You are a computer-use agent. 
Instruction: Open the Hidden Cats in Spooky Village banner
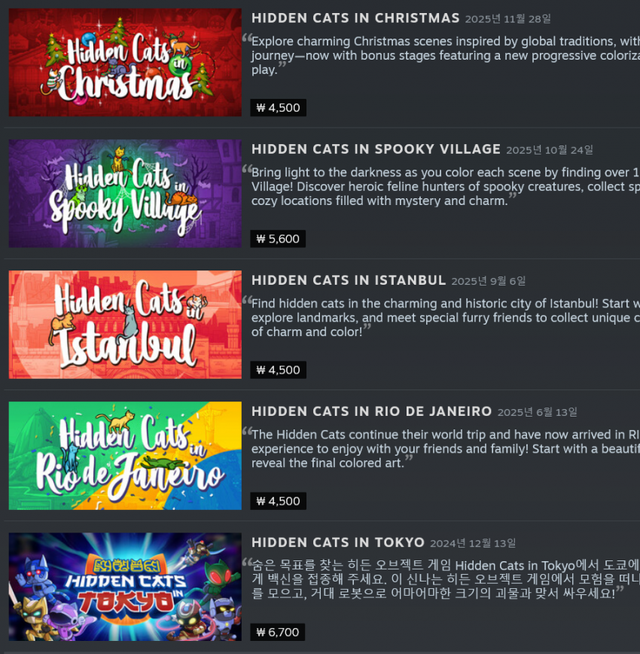pyautogui.click(x=125, y=194)
